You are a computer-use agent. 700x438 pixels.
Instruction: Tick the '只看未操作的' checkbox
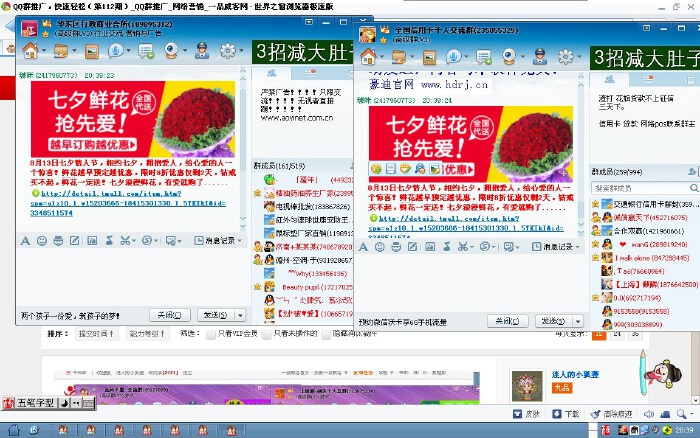267,334
